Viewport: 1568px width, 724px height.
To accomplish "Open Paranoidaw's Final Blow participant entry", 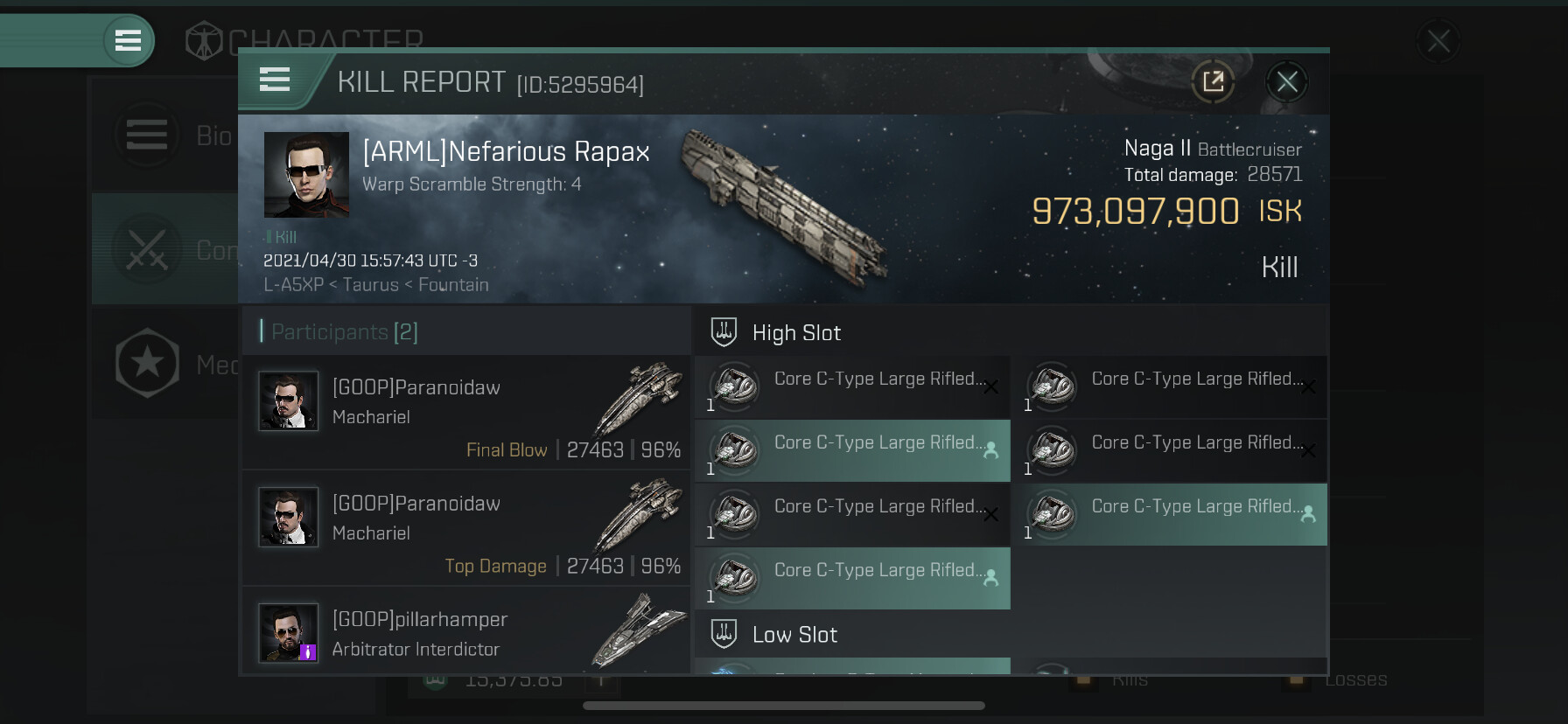I will [465, 413].
